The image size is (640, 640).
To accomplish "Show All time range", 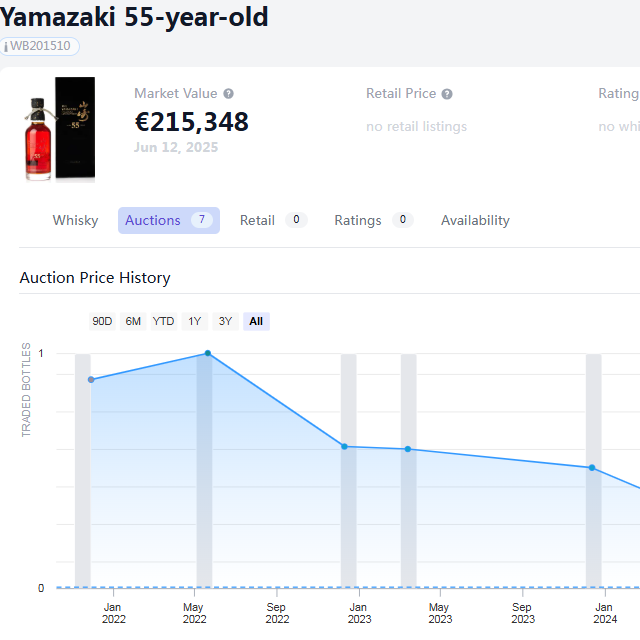I will point(256,321).
